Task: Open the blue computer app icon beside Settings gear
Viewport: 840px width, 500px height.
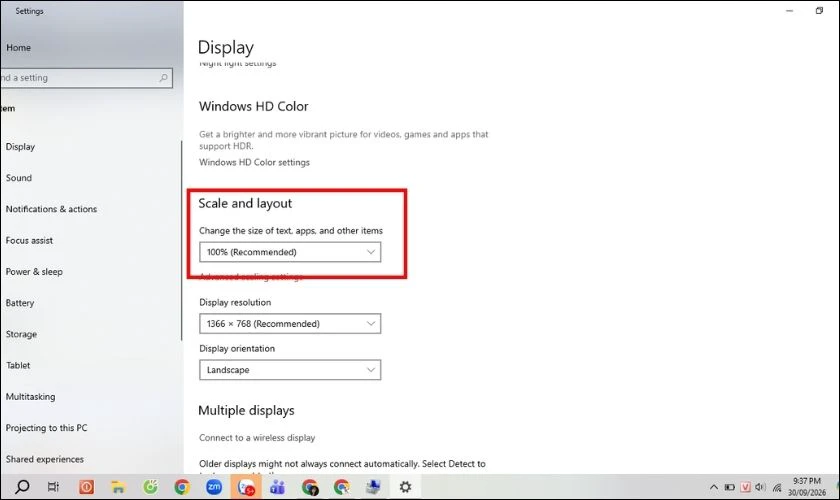Action: (x=373, y=487)
